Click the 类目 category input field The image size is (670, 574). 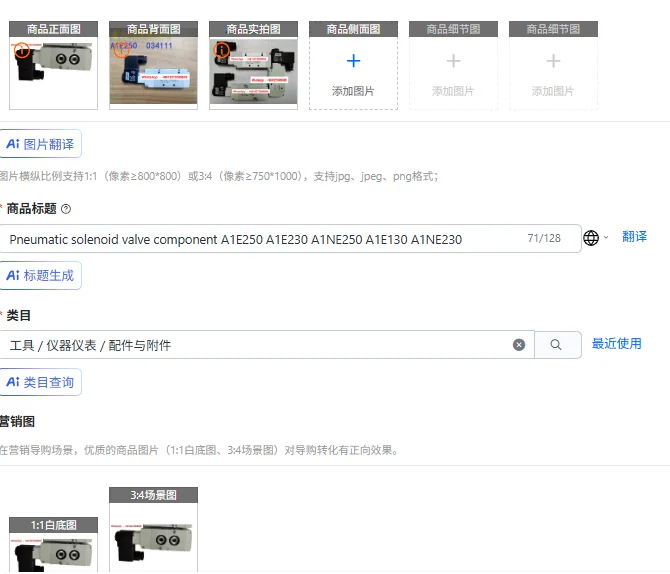coord(267,345)
